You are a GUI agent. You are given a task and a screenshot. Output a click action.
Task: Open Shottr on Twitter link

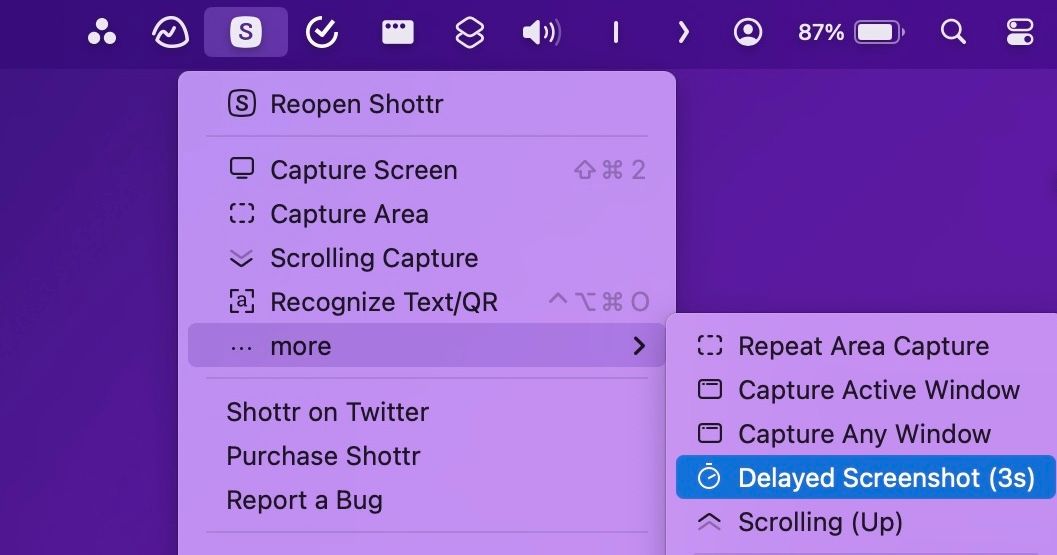(x=327, y=412)
